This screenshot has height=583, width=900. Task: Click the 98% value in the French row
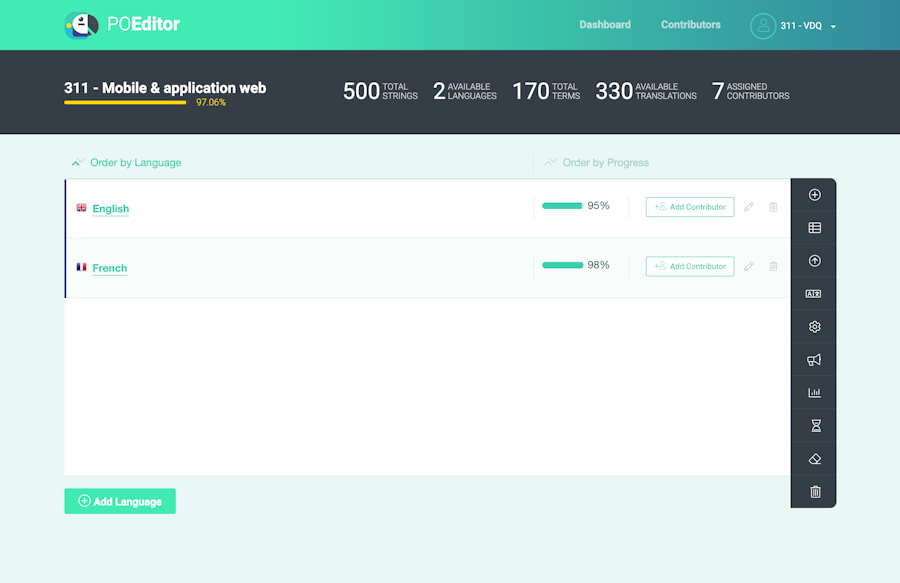pos(598,265)
